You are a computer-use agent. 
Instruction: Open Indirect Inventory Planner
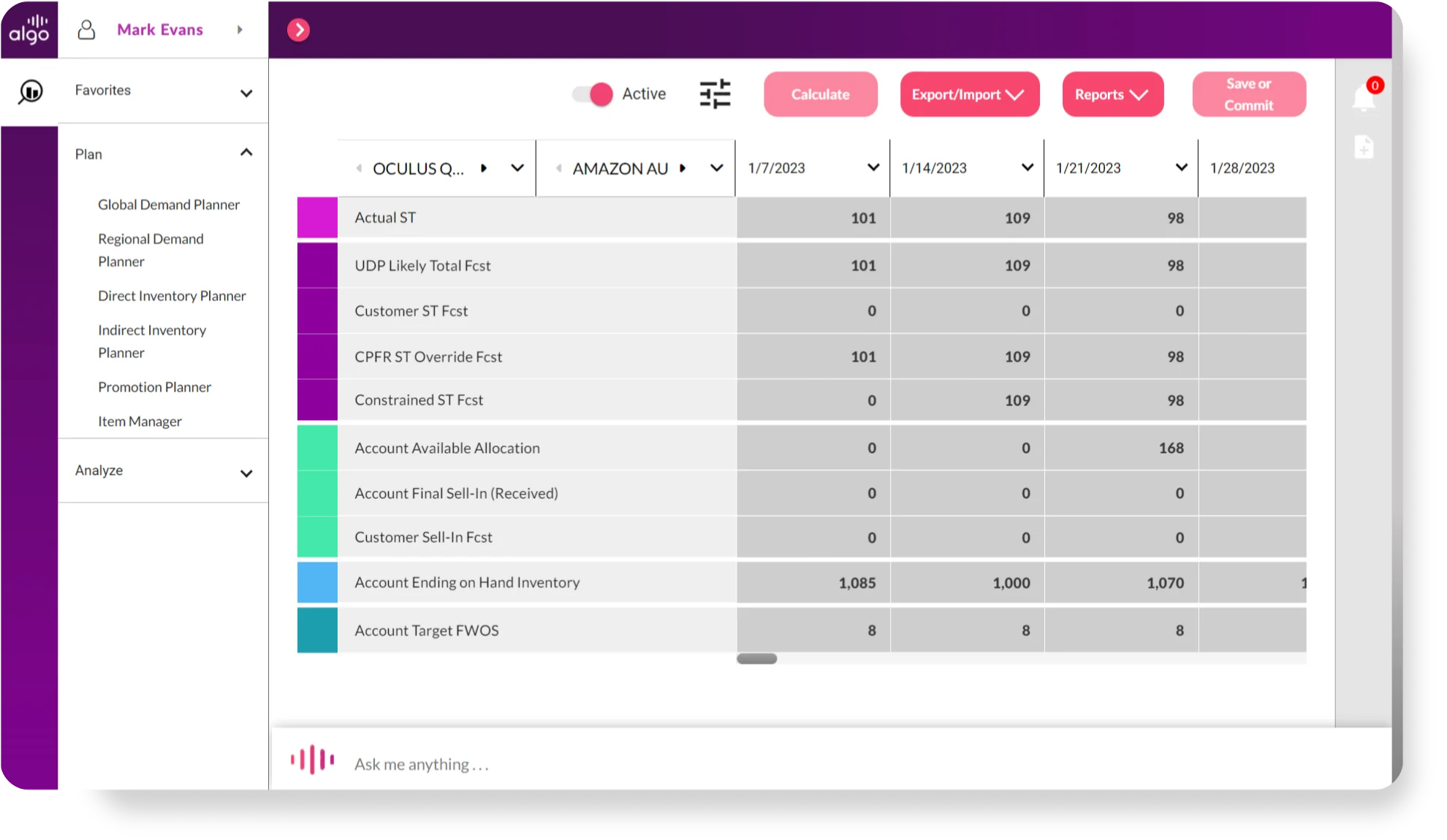pos(152,342)
